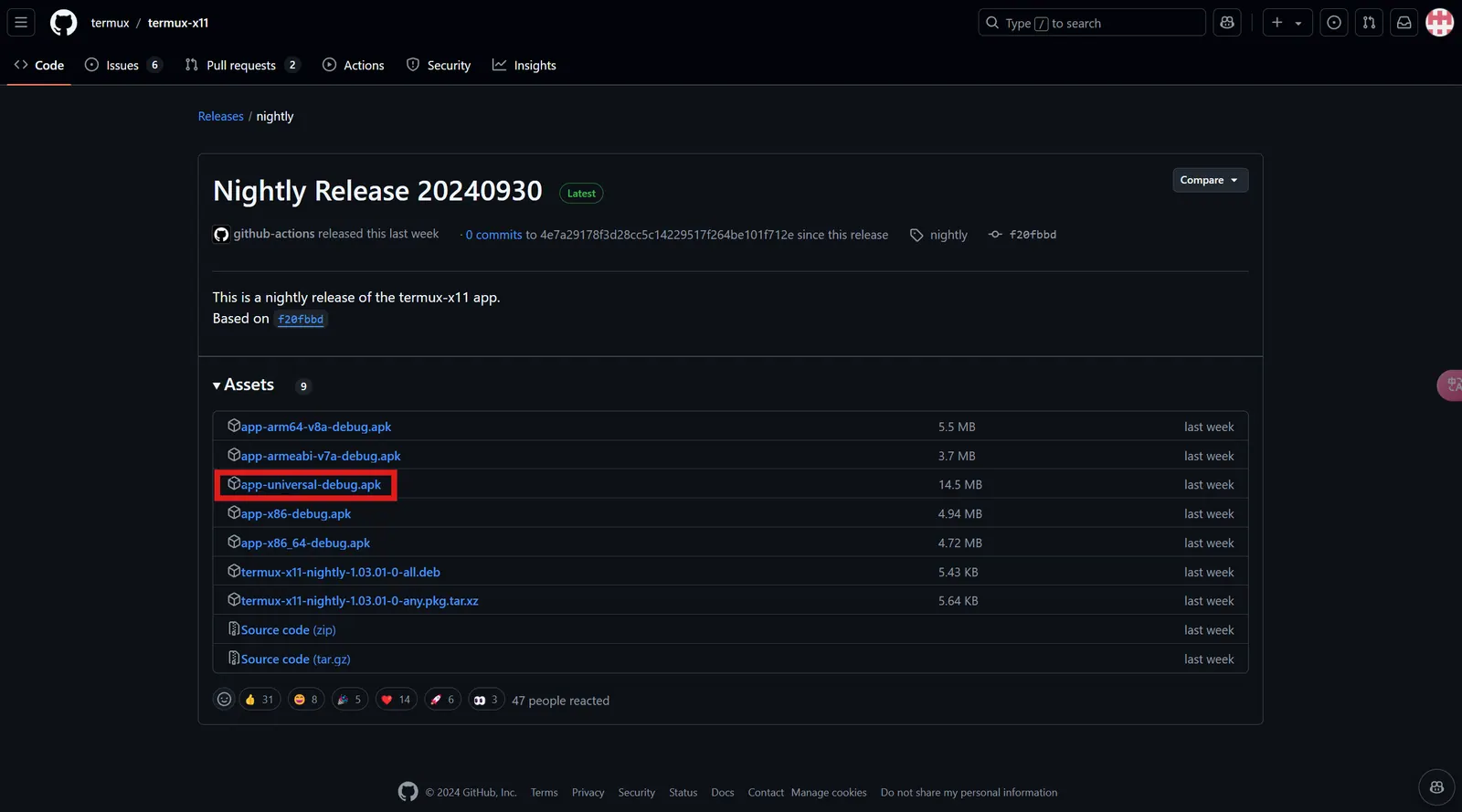Open the create new plus dropdown

point(1287,23)
